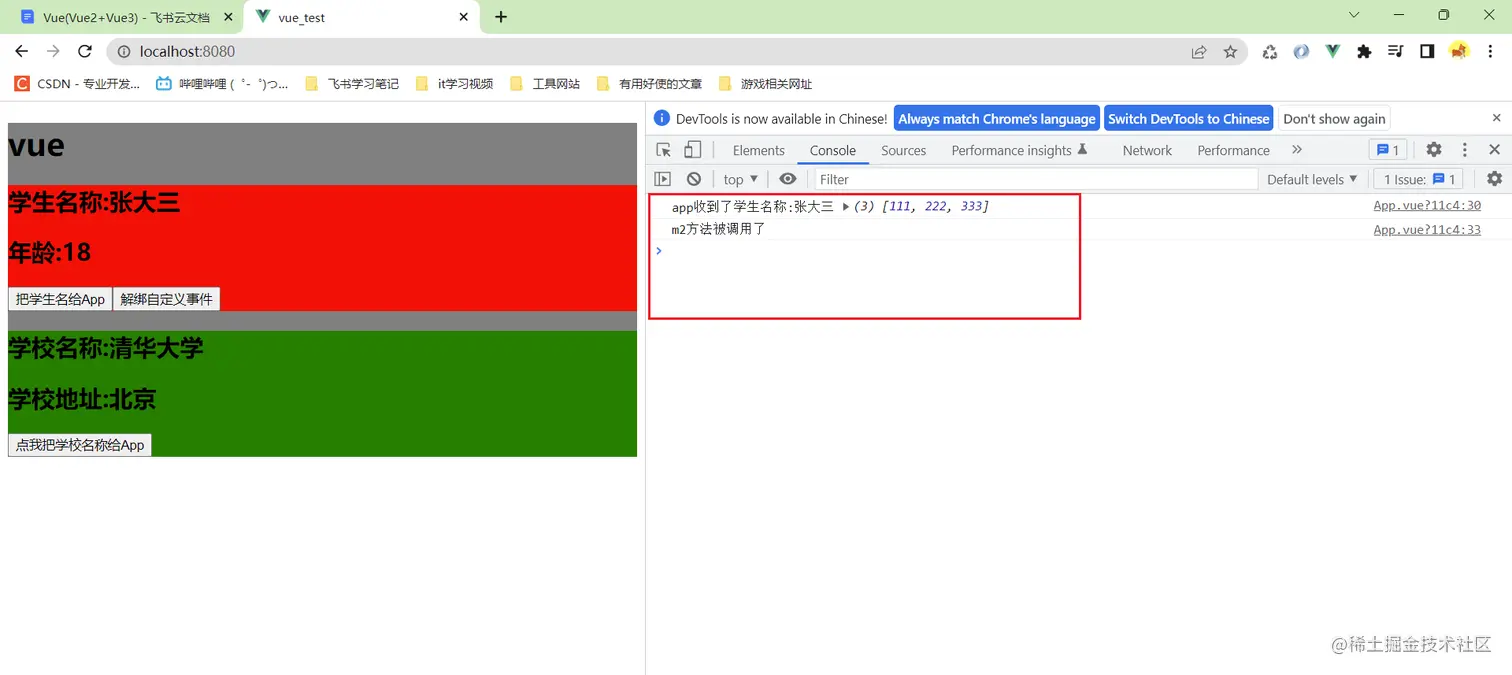This screenshot has height=675, width=1512.
Task: Close the Vue(Vue2+Vue3) Feishu tab
Action: tap(227, 17)
